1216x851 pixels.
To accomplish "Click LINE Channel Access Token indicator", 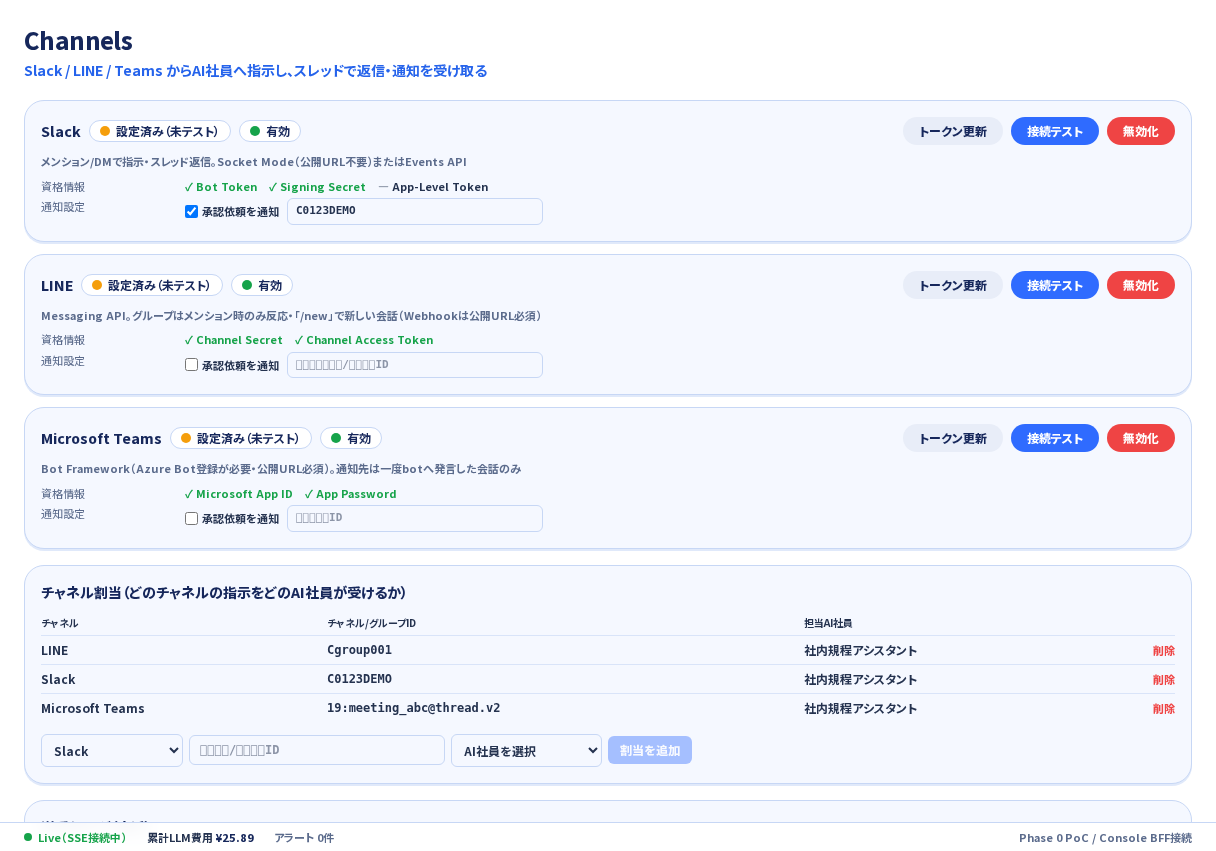I will (364, 340).
